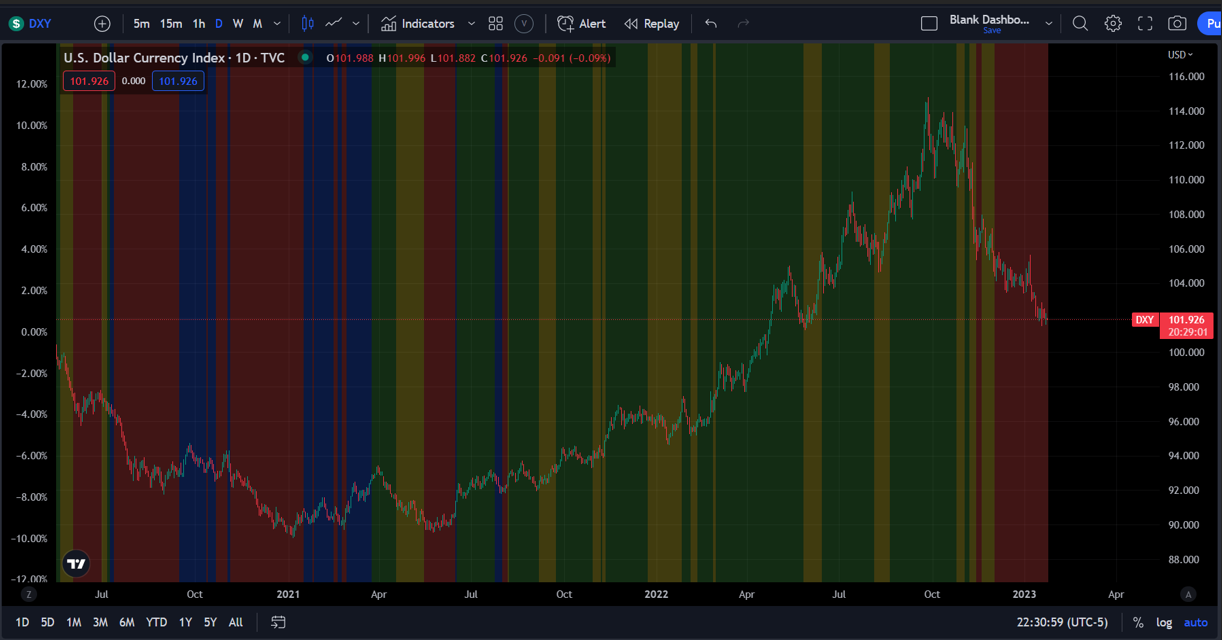Open the go-to-date calendar icon

pyautogui.click(x=278, y=622)
